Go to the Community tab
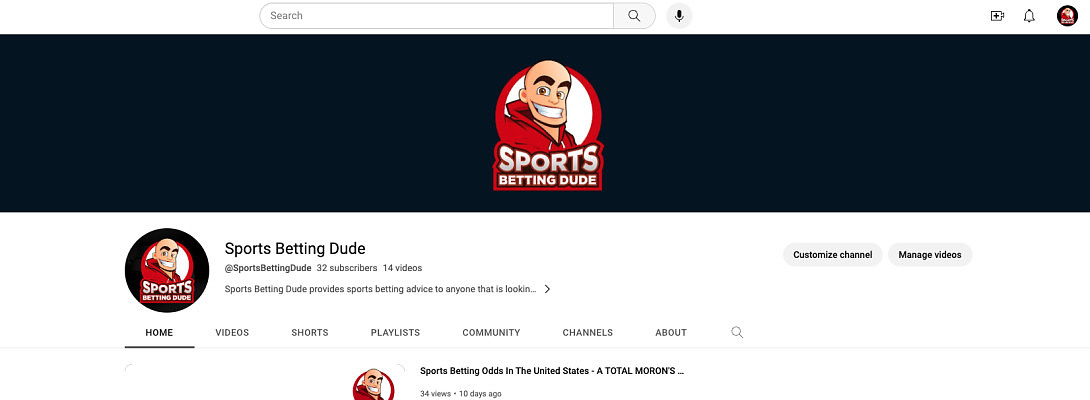Image resolution: width=1090 pixels, height=400 pixels. (491, 333)
